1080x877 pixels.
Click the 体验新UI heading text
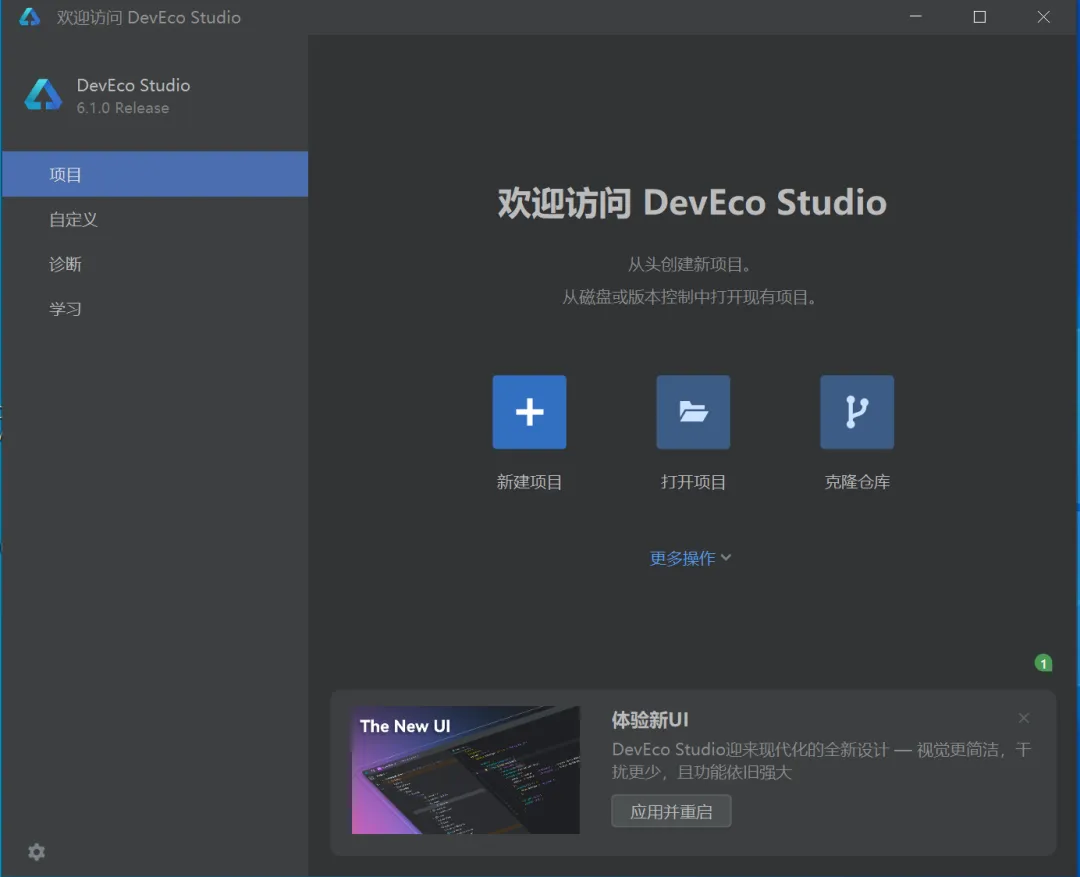[x=650, y=720]
